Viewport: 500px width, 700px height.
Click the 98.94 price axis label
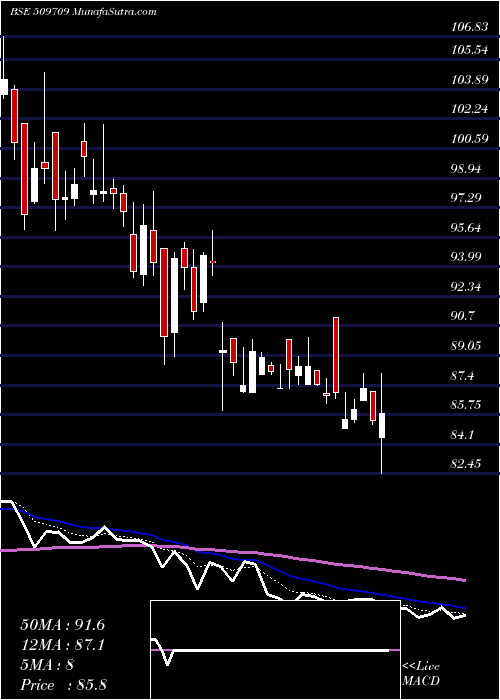click(x=467, y=169)
